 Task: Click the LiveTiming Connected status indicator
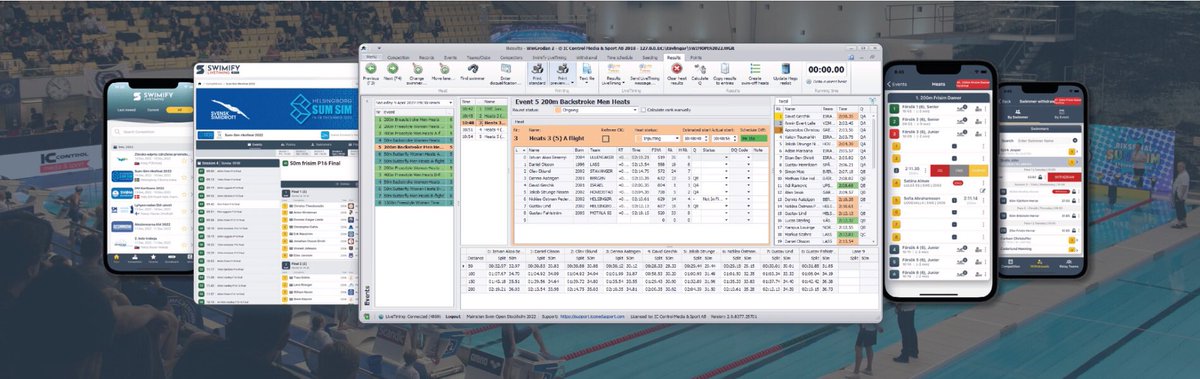tap(411, 316)
